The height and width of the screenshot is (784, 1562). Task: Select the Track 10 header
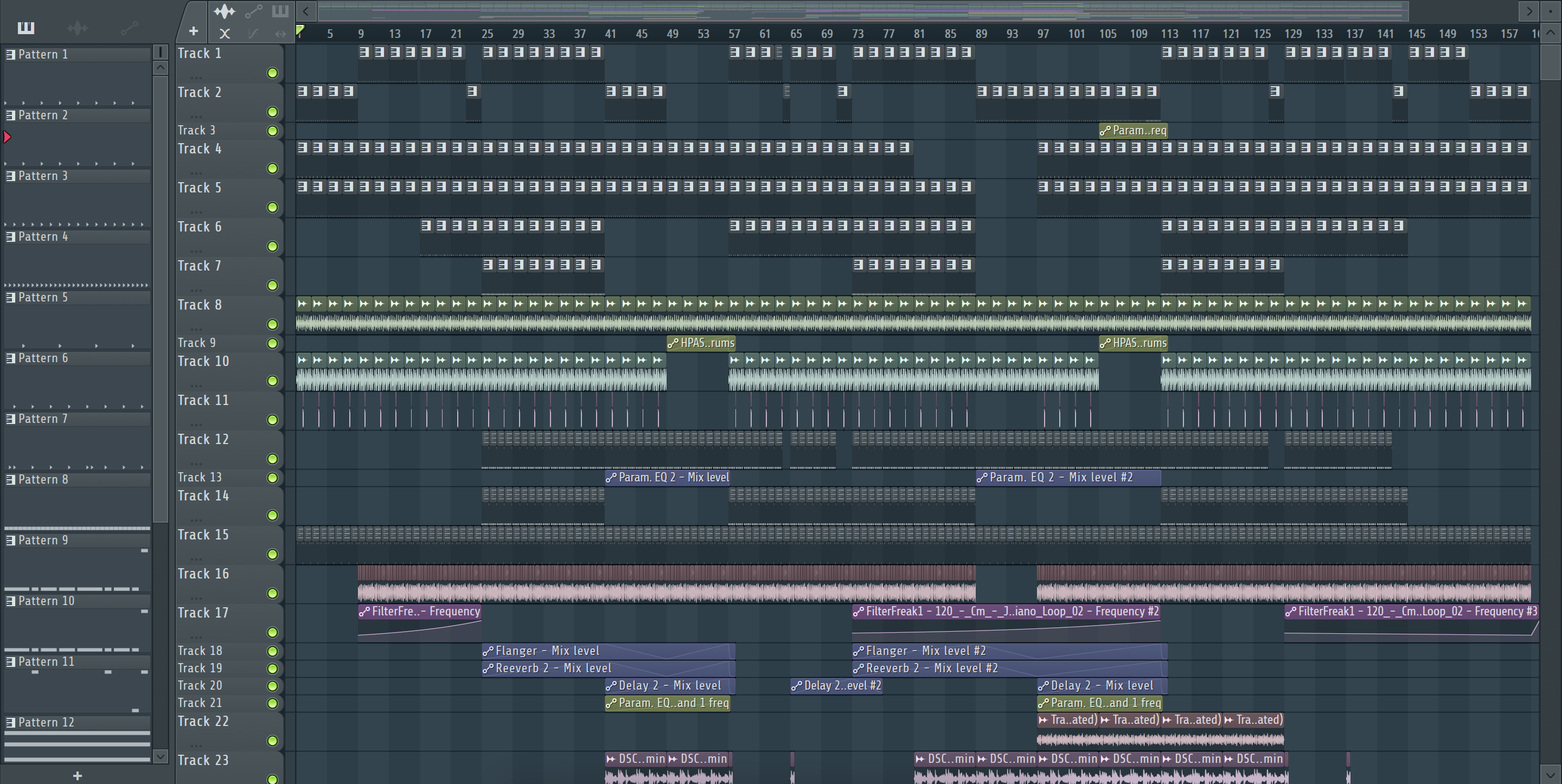[x=229, y=371]
